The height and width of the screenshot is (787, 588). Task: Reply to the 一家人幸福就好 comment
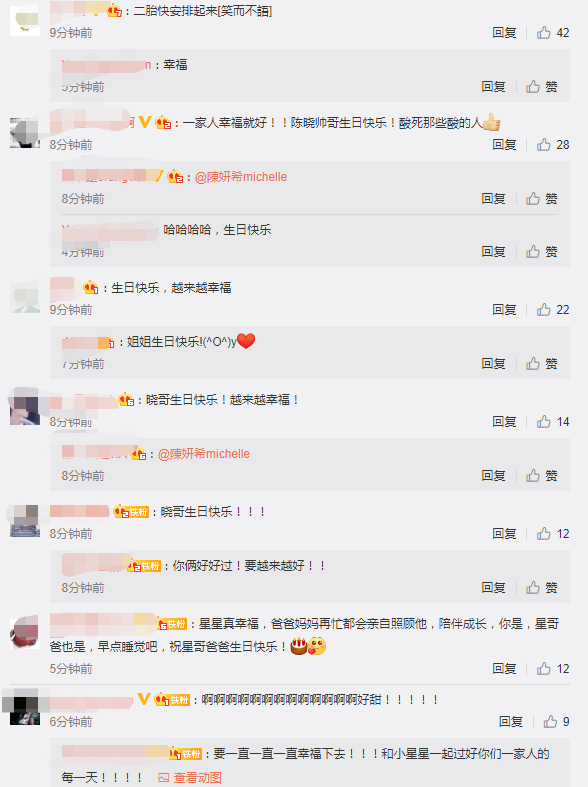pos(504,145)
